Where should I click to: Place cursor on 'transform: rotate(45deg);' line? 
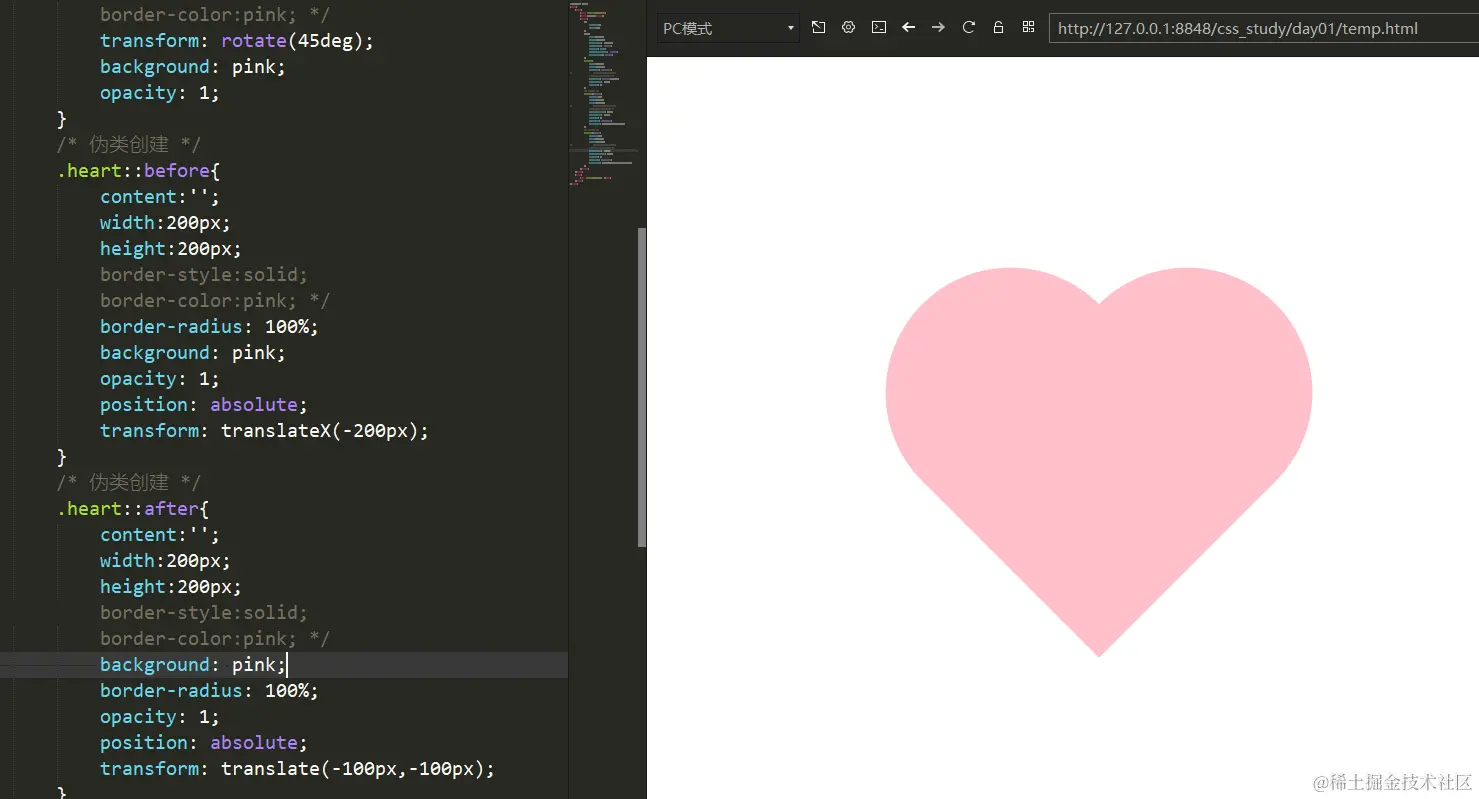[236, 41]
